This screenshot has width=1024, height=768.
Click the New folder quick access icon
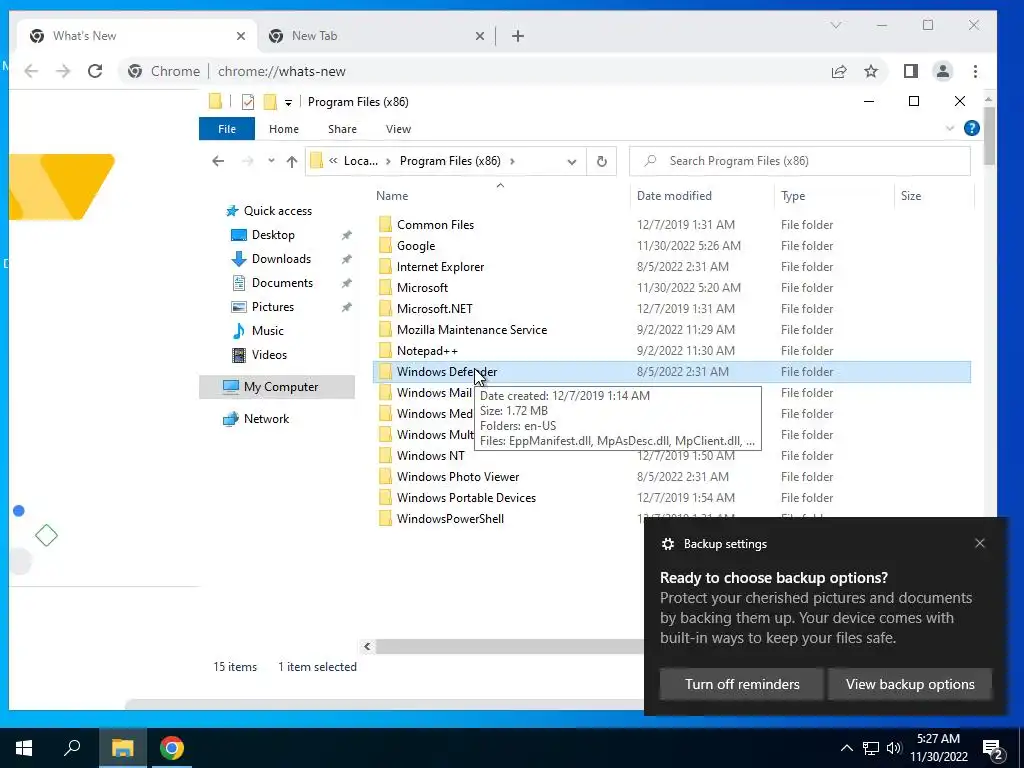click(270, 102)
